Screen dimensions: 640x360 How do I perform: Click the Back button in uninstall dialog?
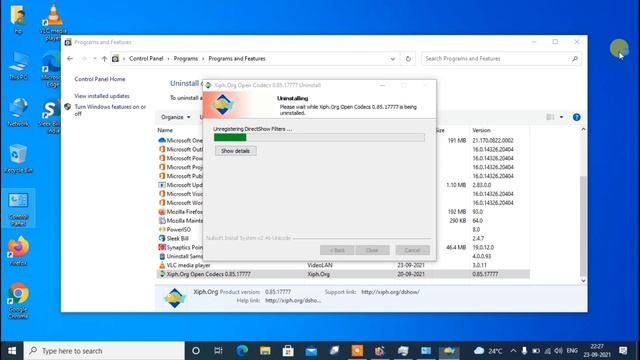pos(337,250)
